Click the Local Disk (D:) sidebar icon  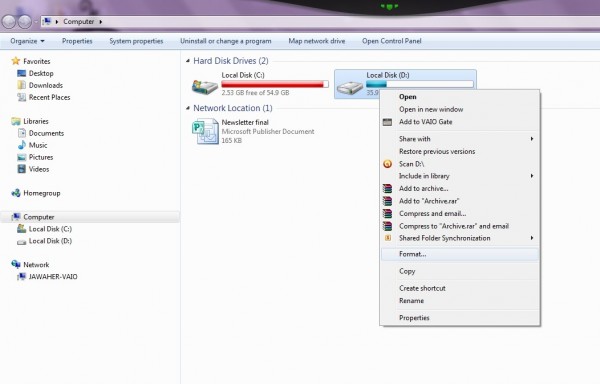[x=22, y=241]
